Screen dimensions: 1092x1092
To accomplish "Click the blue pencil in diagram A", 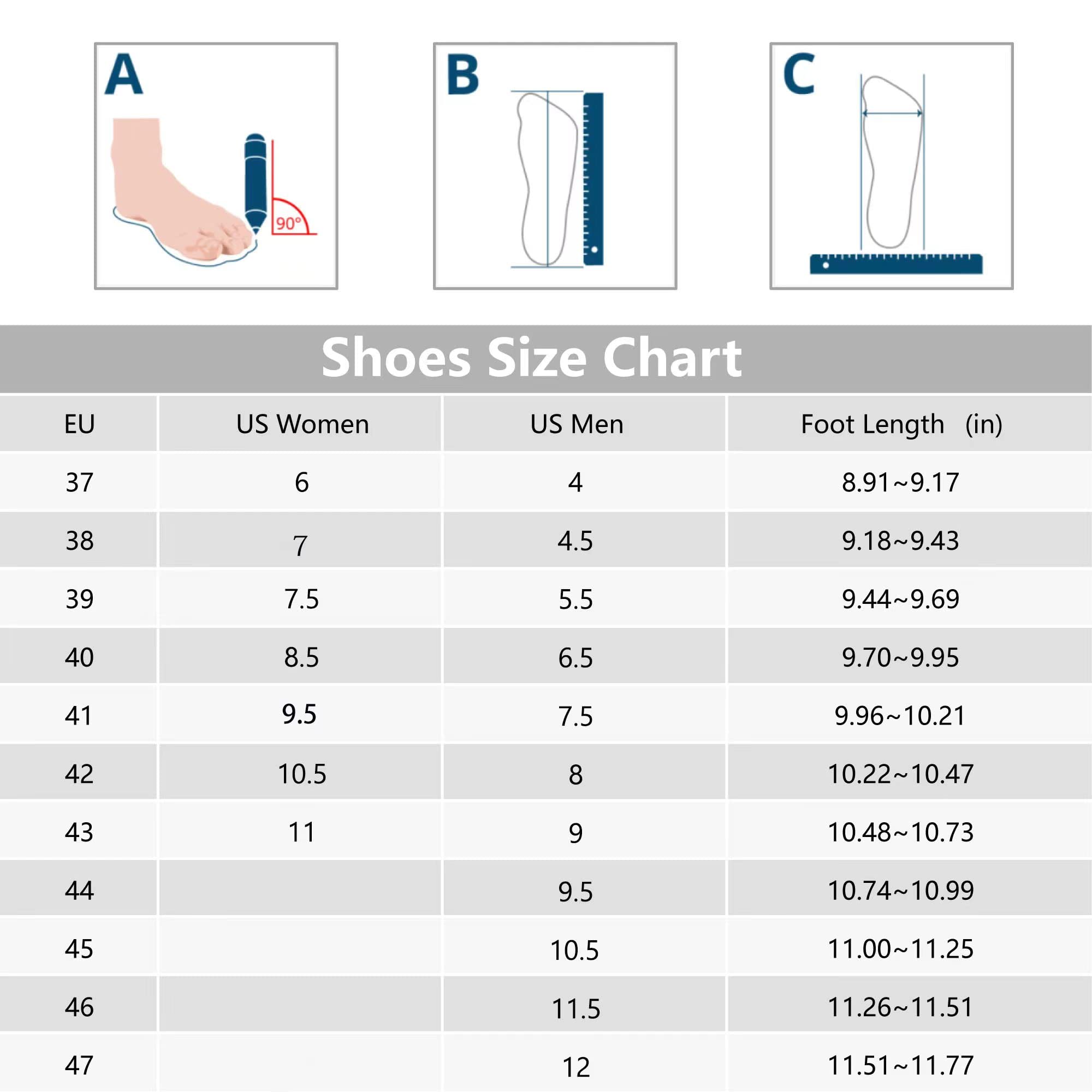I will click(x=255, y=181).
